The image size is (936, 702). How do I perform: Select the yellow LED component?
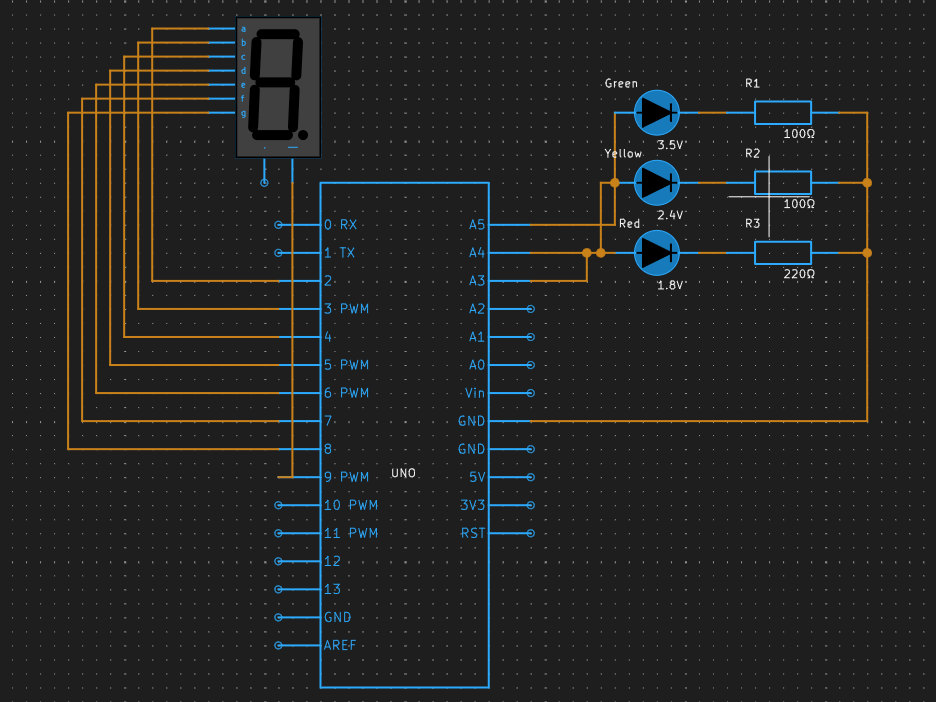[656, 183]
